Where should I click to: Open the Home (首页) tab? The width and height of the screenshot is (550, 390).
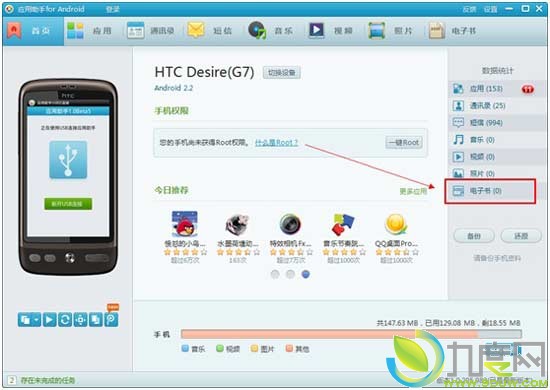tap(33, 31)
